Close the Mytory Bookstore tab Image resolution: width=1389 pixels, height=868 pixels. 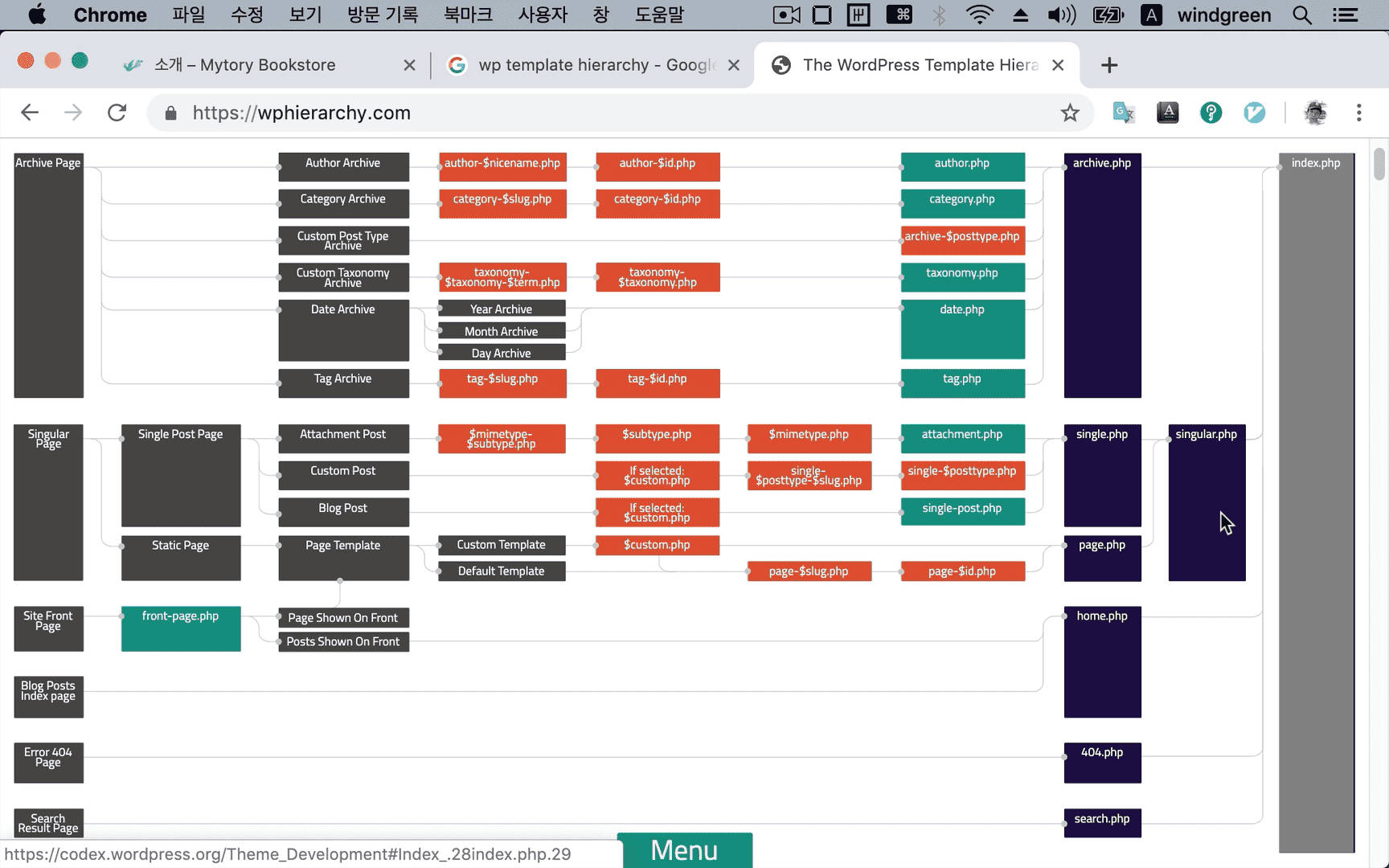coord(409,65)
